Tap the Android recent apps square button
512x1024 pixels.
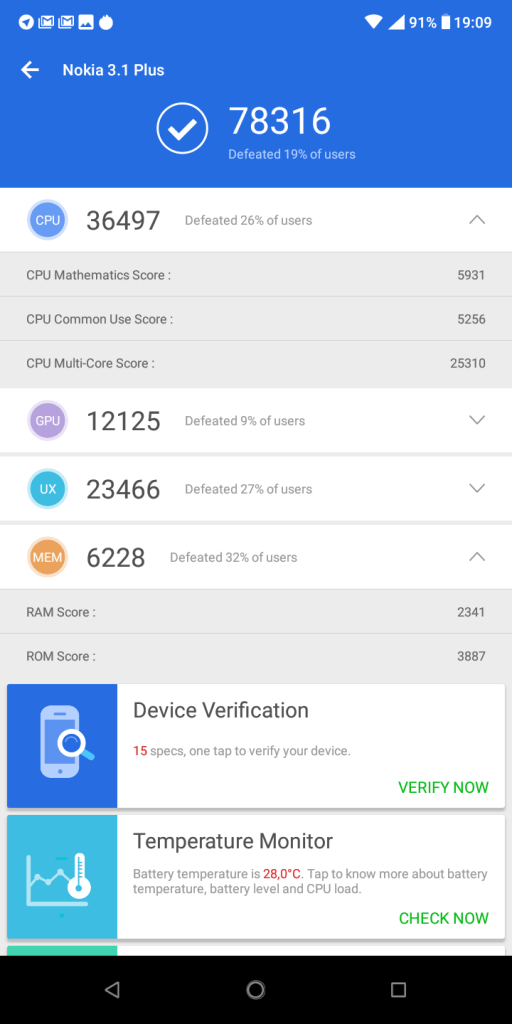[398, 989]
